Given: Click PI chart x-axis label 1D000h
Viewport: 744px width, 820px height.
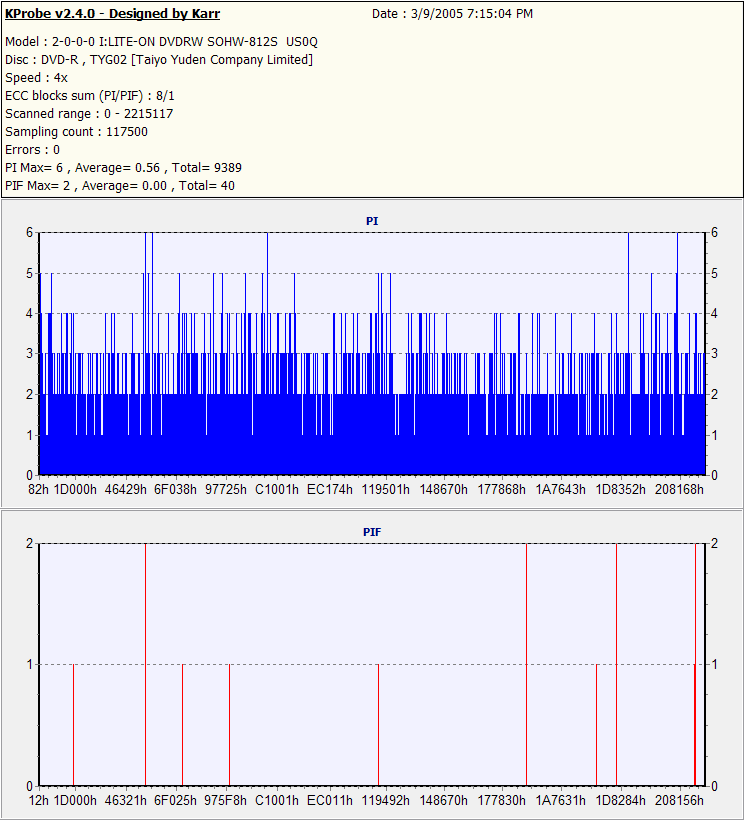Looking at the screenshot, I should 75,489.
